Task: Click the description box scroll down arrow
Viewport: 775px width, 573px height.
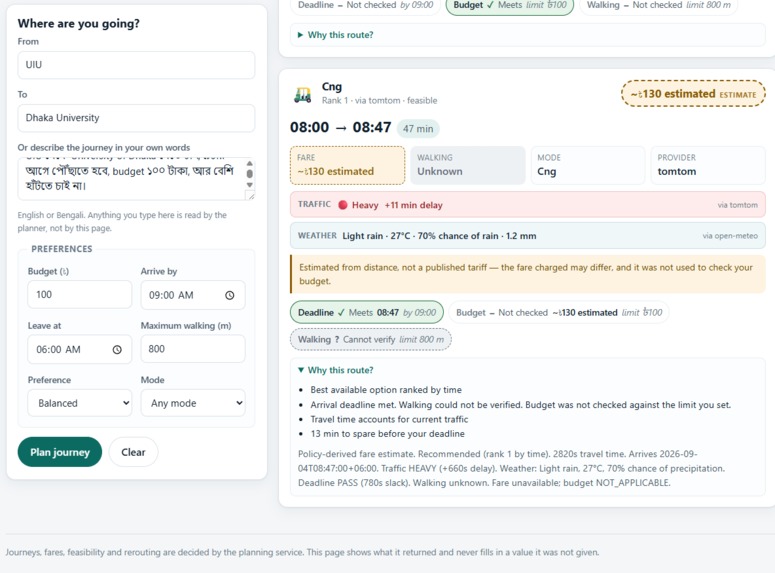Action: pyautogui.click(x=250, y=185)
